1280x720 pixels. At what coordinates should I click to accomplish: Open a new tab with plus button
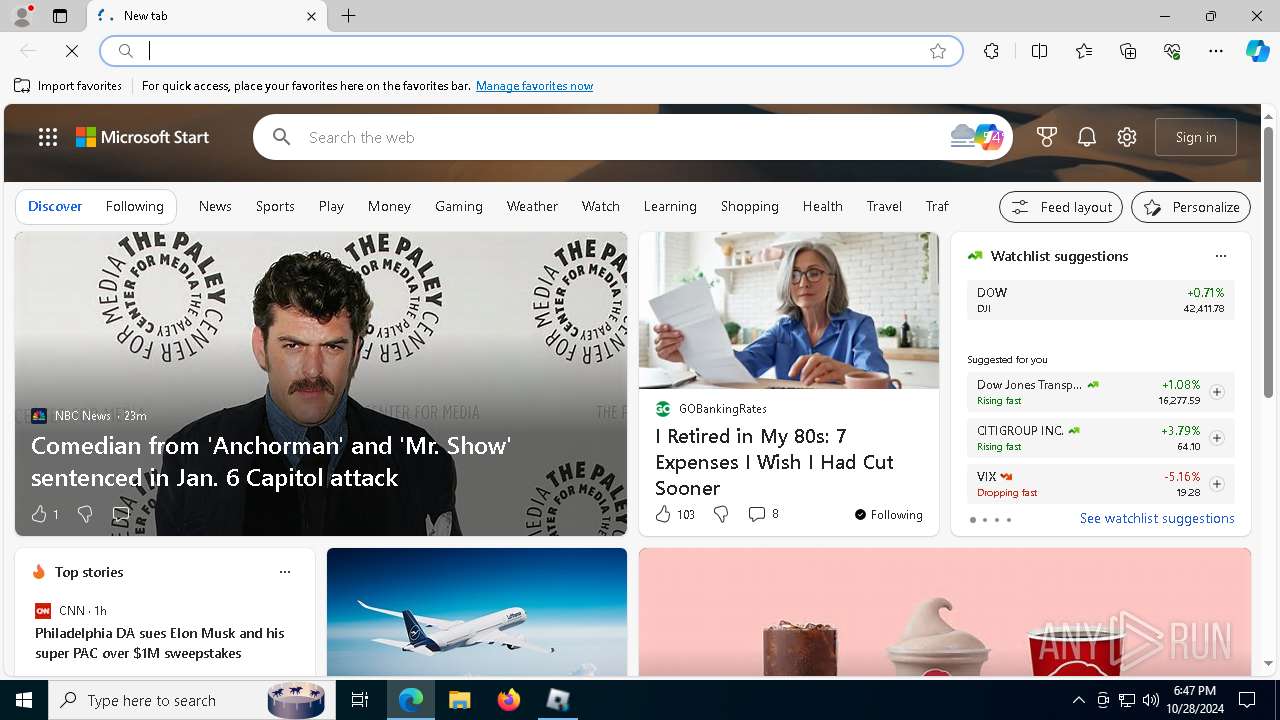(349, 16)
